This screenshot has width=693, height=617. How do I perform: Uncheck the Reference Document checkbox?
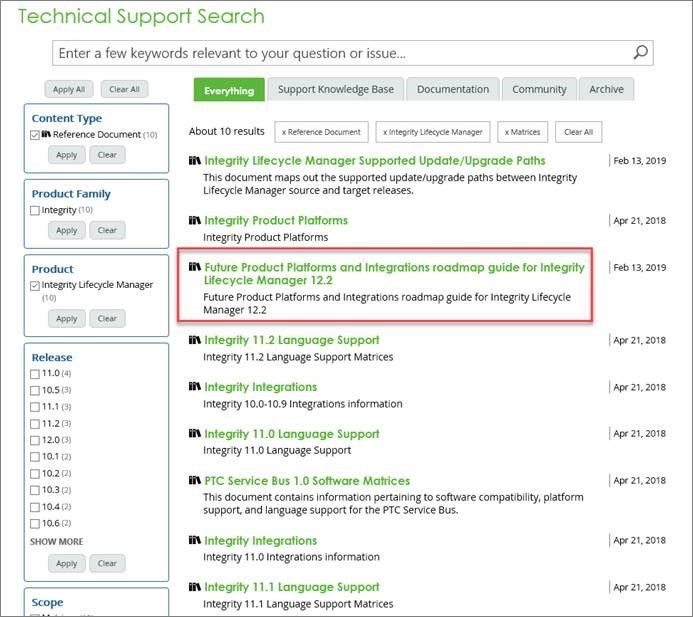[x=35, y=135]
